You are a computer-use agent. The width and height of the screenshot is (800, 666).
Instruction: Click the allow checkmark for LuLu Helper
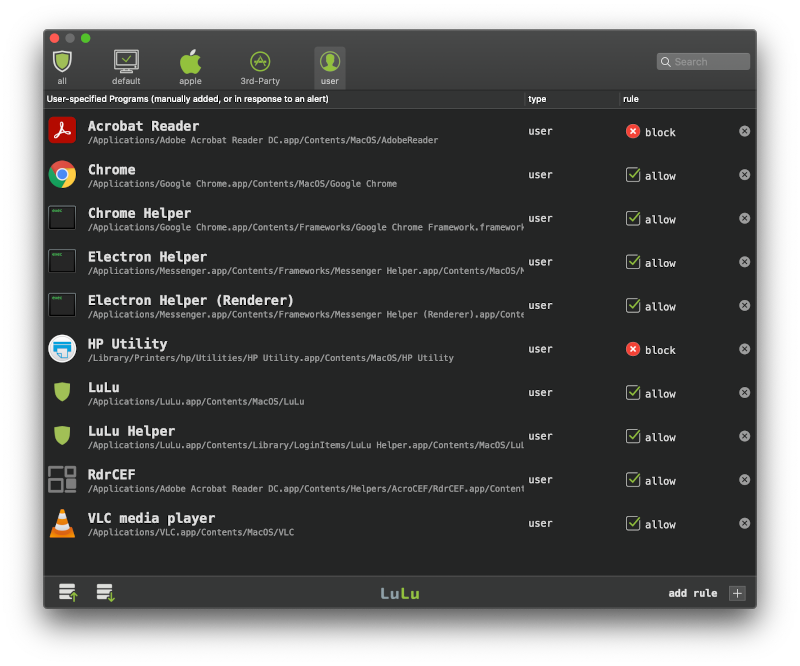(633, 436)
